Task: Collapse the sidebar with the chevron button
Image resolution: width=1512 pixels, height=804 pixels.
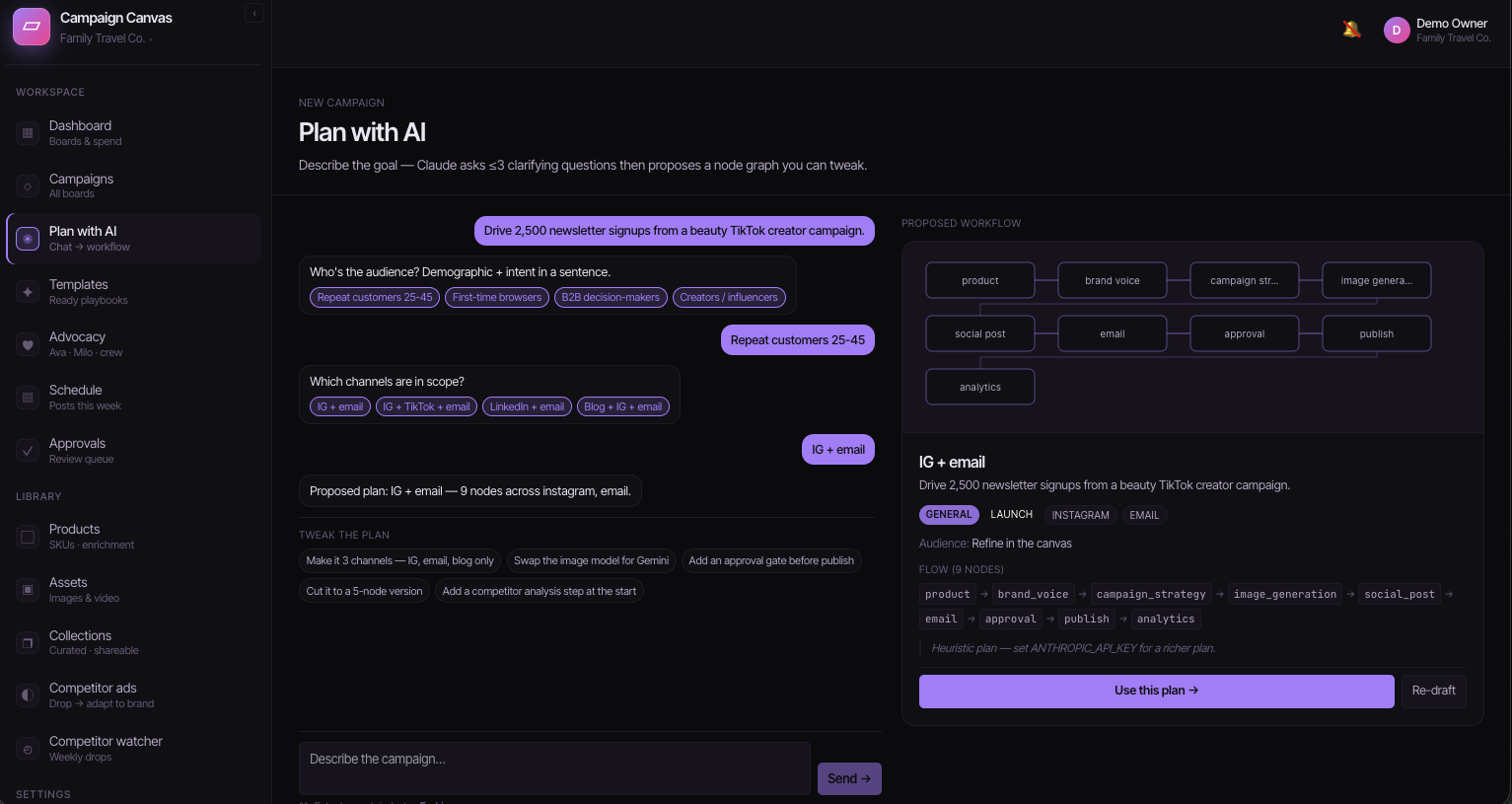Action: pyautogui.click(x=254, y=13)
